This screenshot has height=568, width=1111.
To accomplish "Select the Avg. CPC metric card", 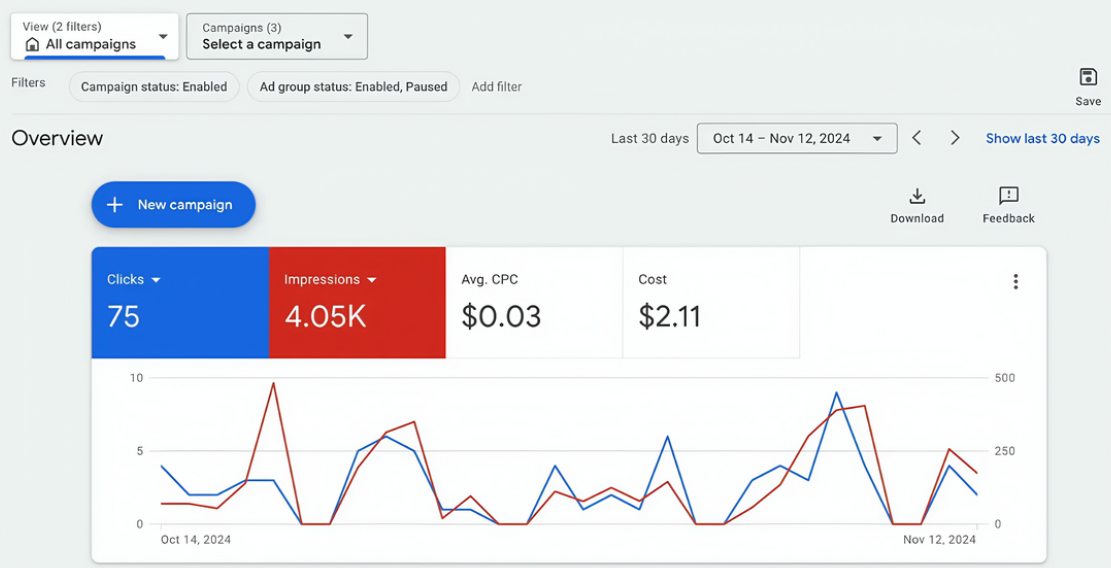I will pyautogui.click(x=534, y=302).
